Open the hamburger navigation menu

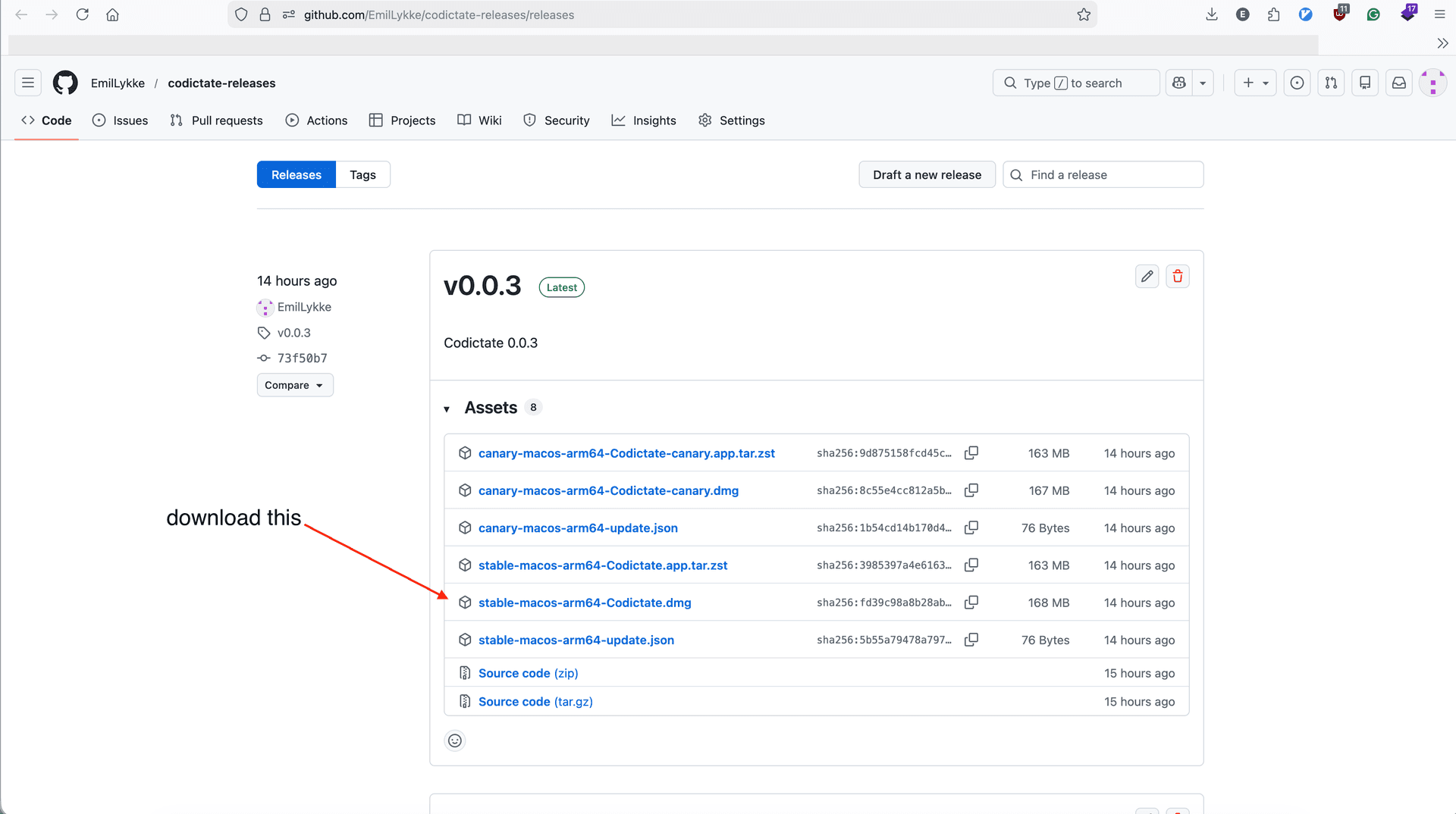[x=28, y=83]
